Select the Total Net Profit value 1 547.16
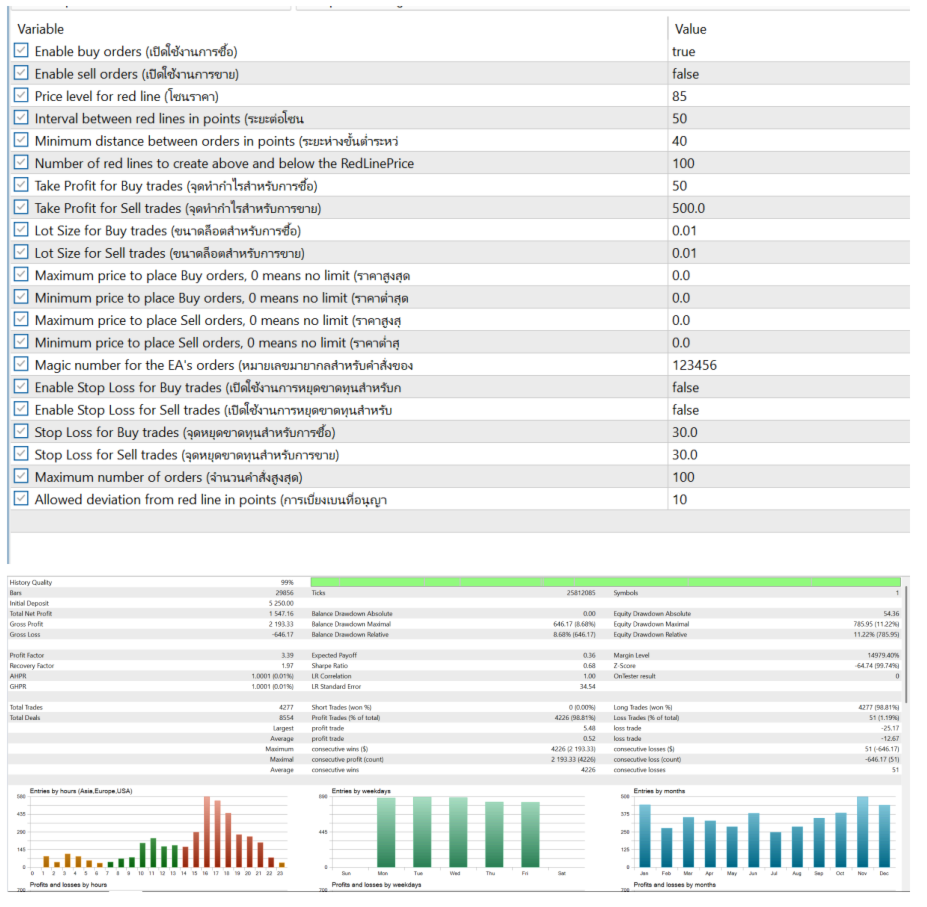Viewport: 927px width, 907px height. pos(281,614)
